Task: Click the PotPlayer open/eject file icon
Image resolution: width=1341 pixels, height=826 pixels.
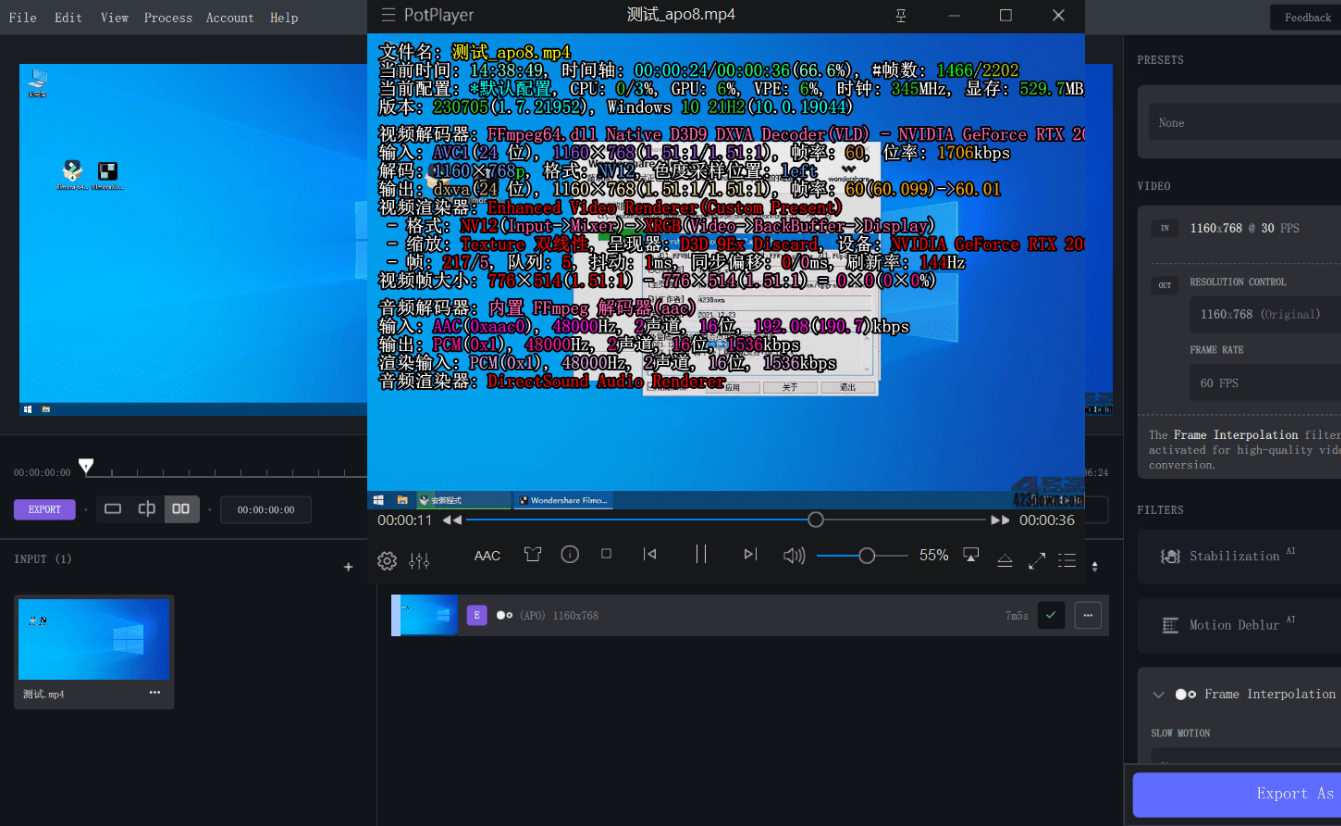Action: [1005, 561]
